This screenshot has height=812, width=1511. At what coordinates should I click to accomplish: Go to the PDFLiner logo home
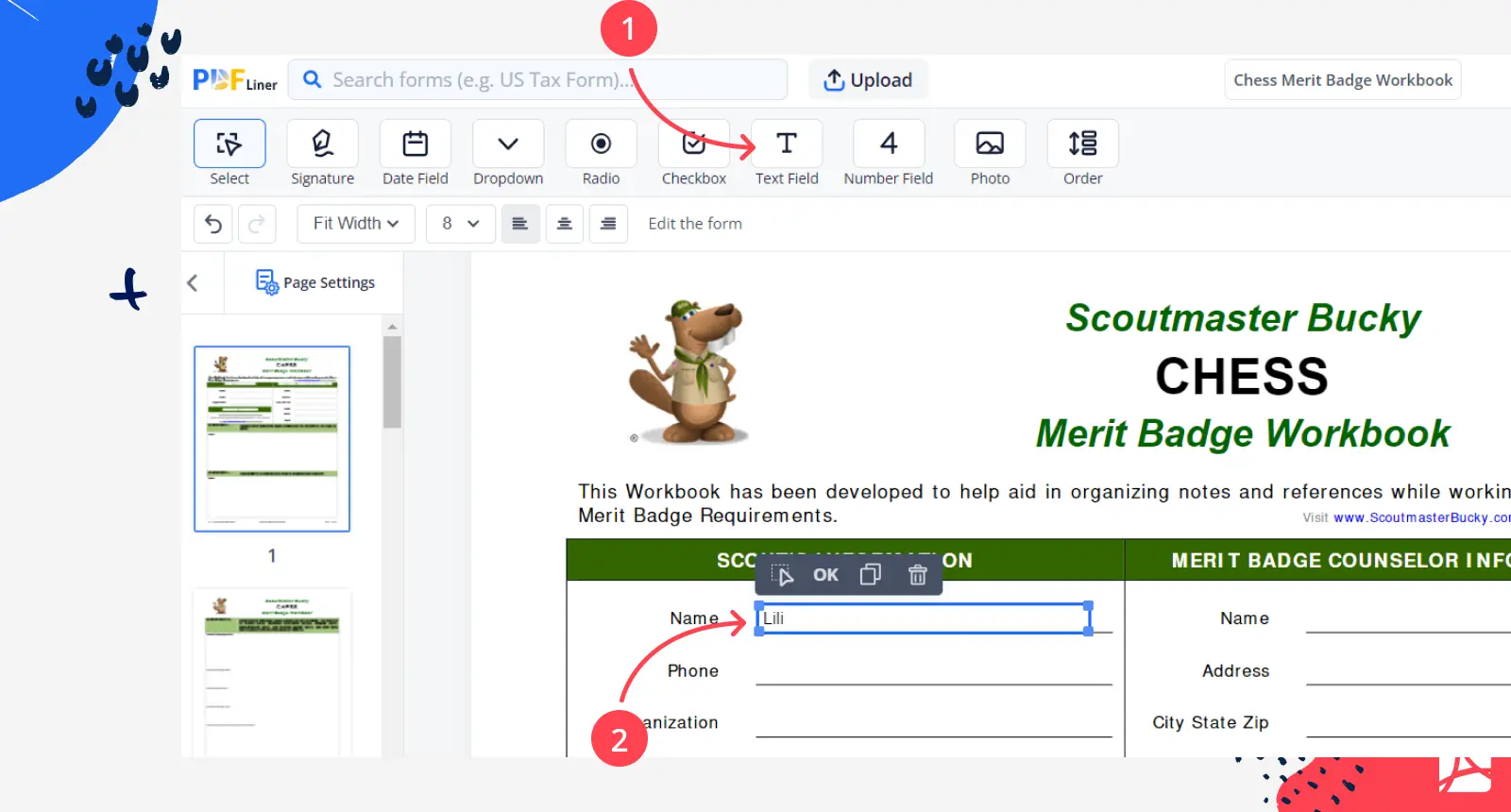pyautogui.click(x=235, y=80)
